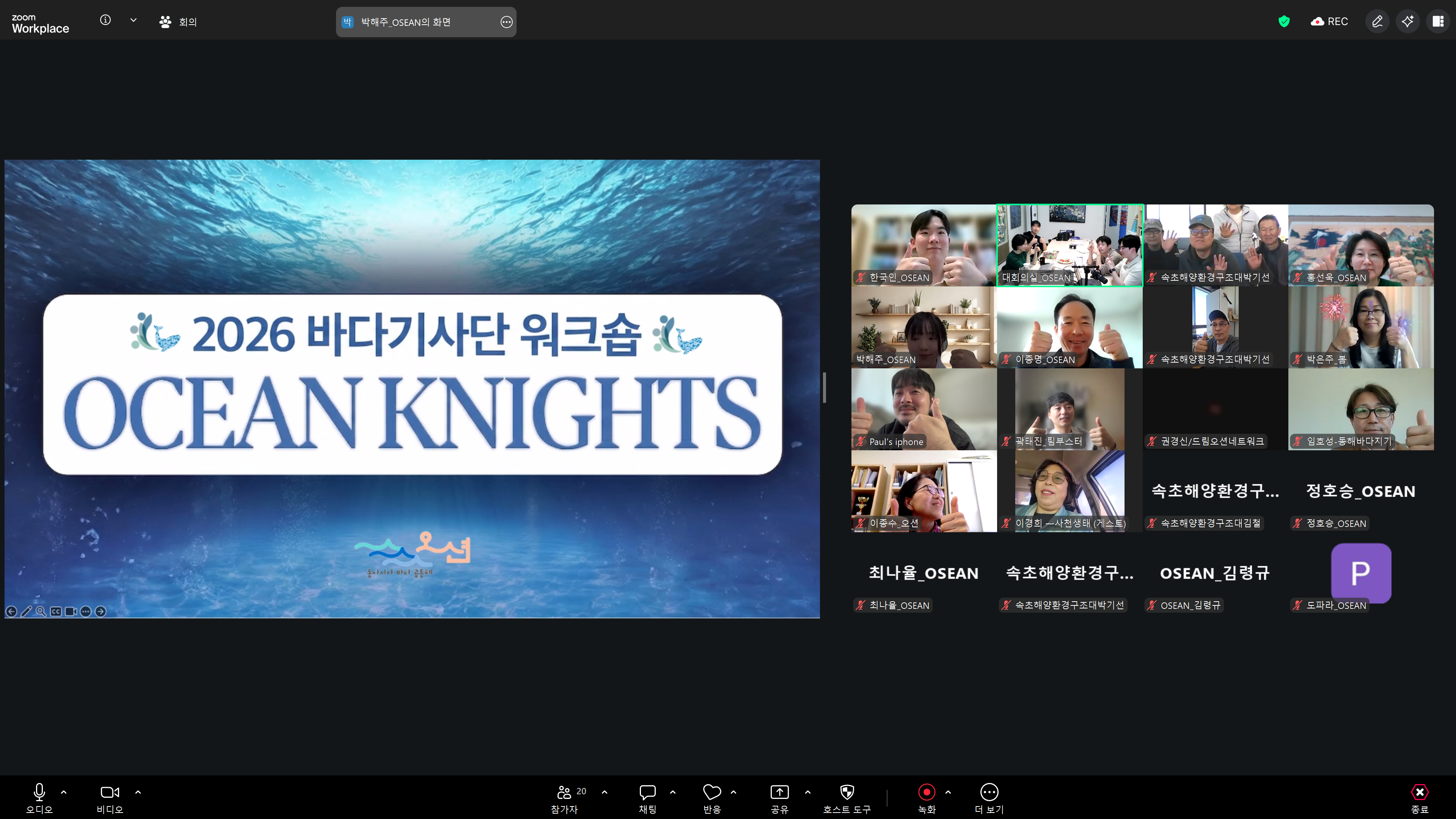Toggle the 녹화 recording button
The height and width of the screenshot is (819, 1456).
927,792
